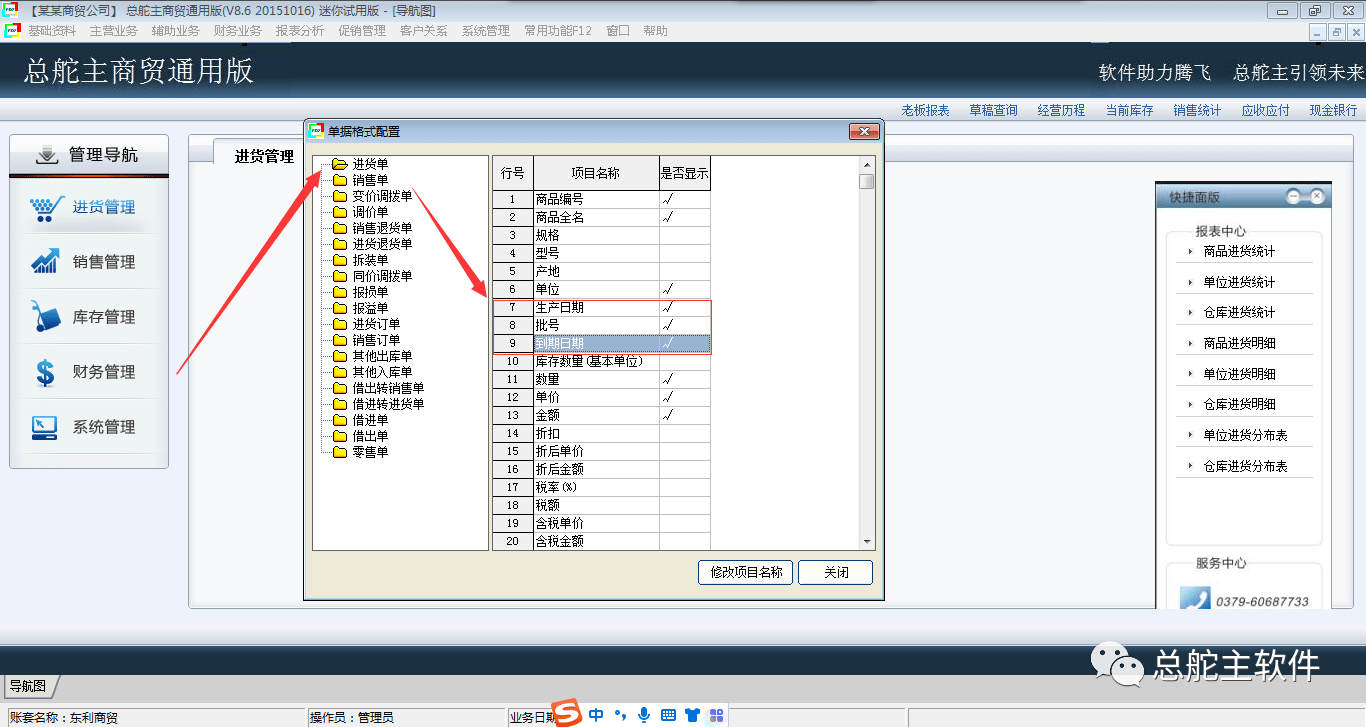The width and height of the screenshot is (1366, 727).
Task: Toggle 是否显示 for 数量 row 11
Action: 685,379
